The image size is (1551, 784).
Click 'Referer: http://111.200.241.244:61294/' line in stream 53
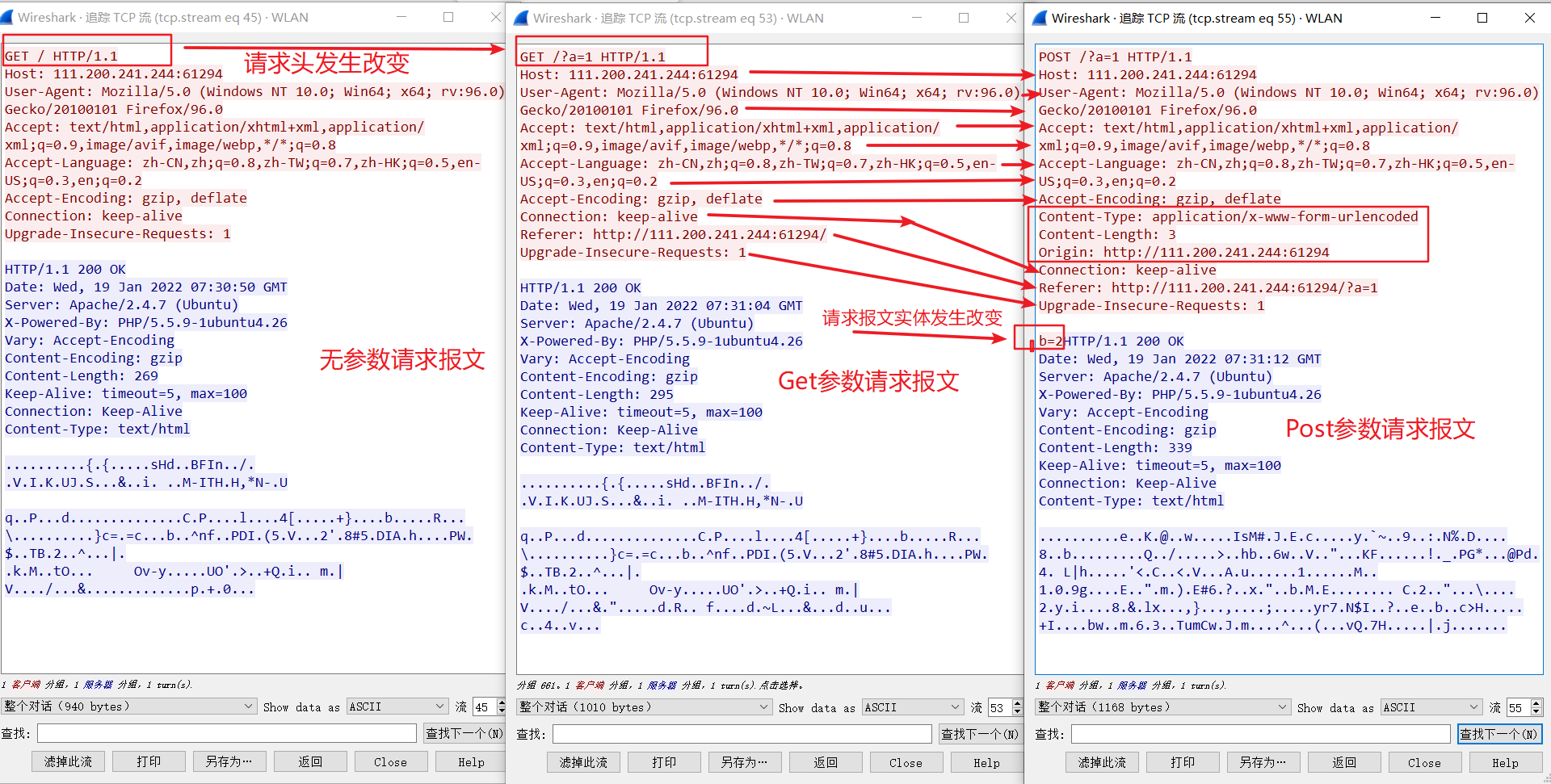(673, 234)
